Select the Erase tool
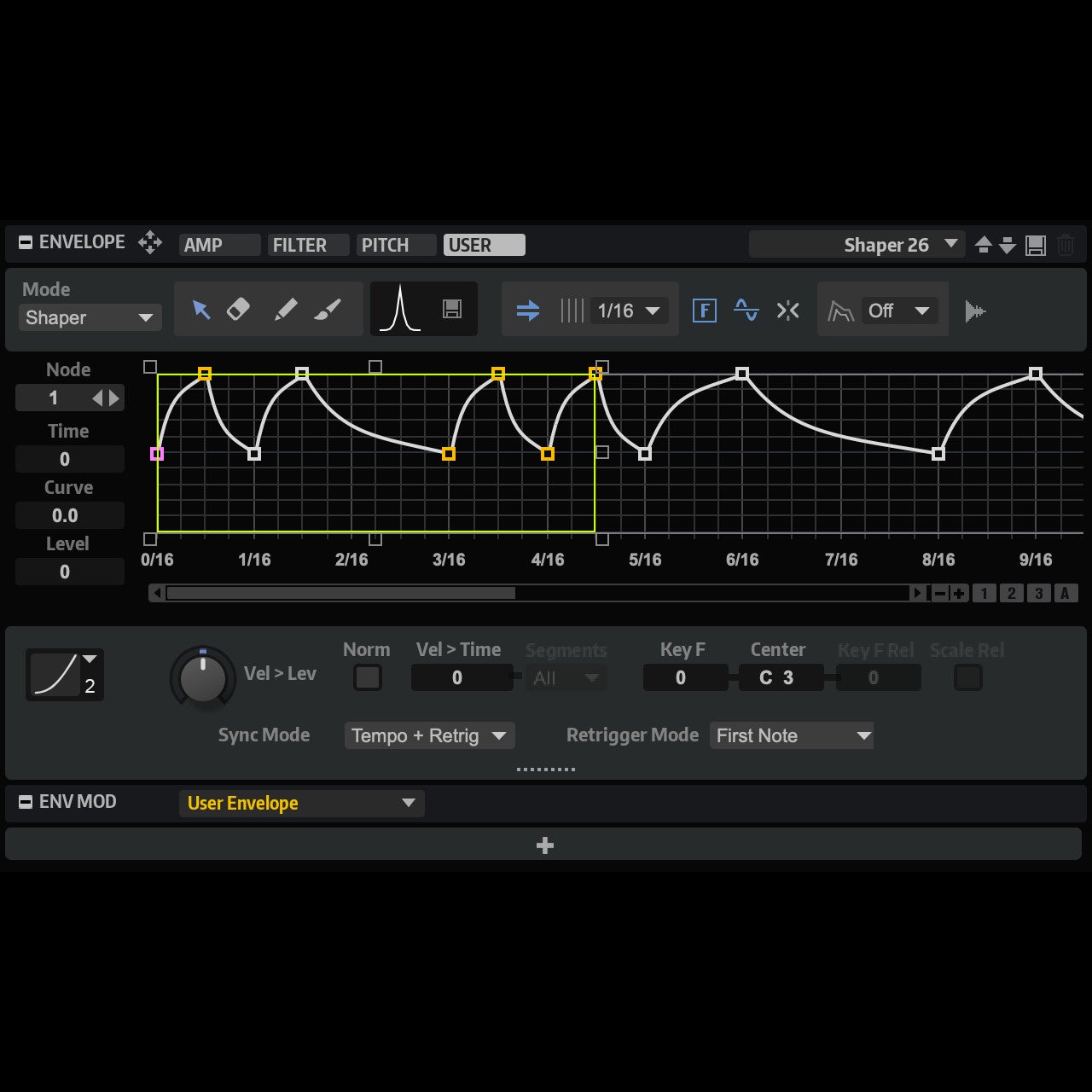1092x1092 pixels. [239, 309]
